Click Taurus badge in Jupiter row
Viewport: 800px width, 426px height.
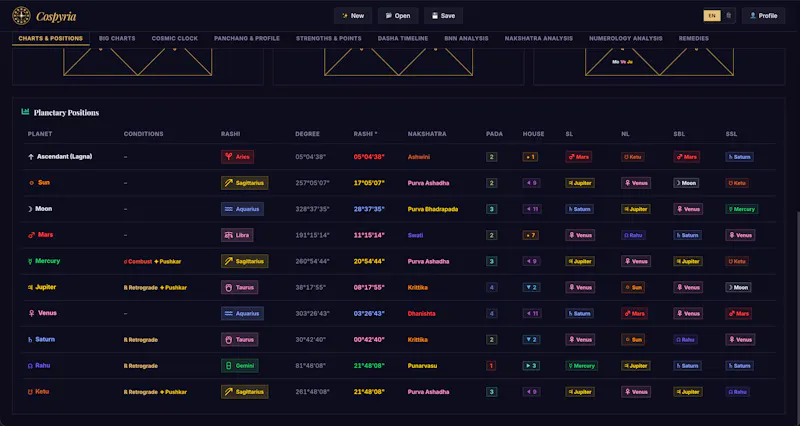tap(239, 287)
